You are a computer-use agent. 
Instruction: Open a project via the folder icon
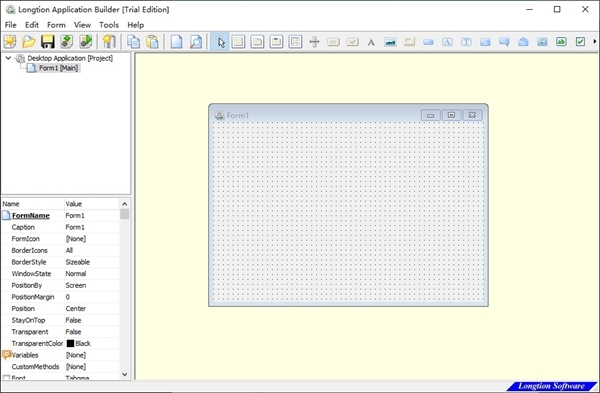click(x=29, y=41)
